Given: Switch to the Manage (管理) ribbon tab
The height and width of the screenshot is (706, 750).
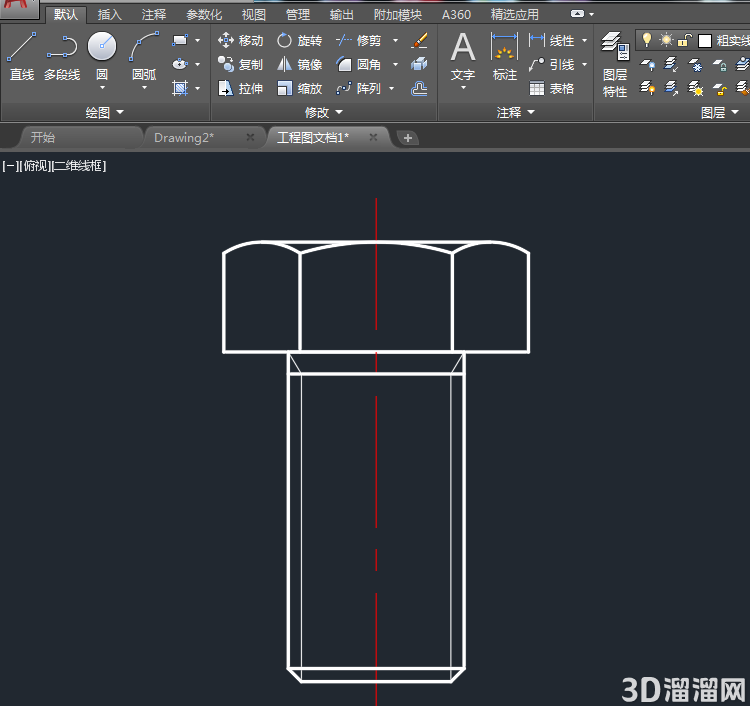Looking at the screenshot, I should (298, 15).
